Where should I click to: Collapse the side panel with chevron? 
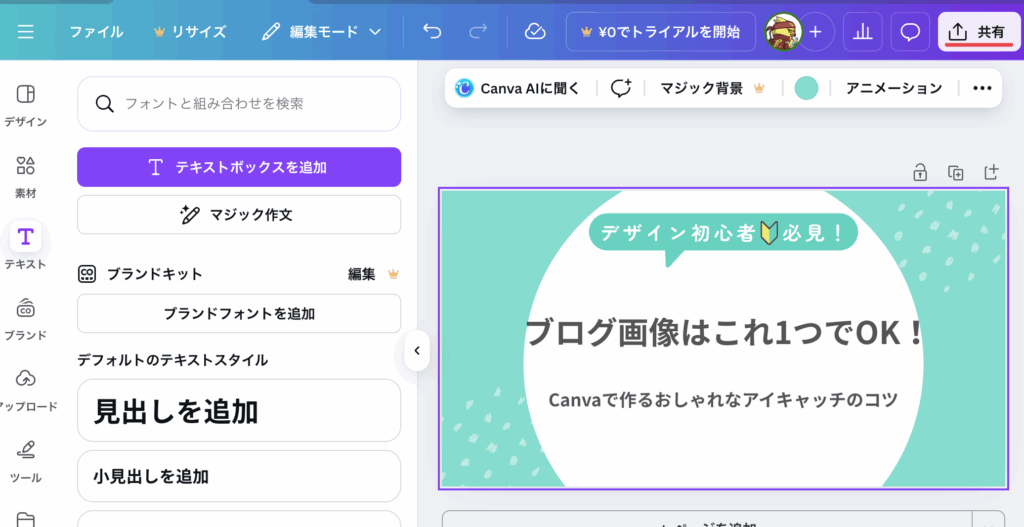click(x=416, y=351)
